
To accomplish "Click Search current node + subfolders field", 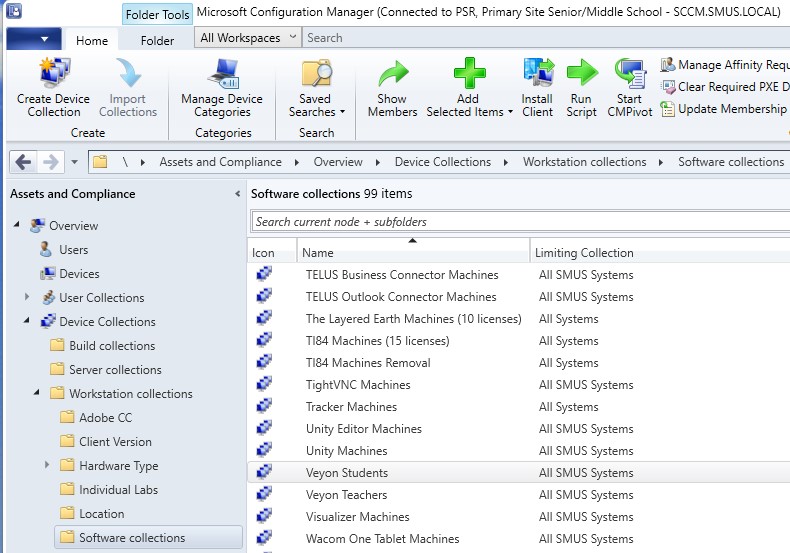I will 520,222.
